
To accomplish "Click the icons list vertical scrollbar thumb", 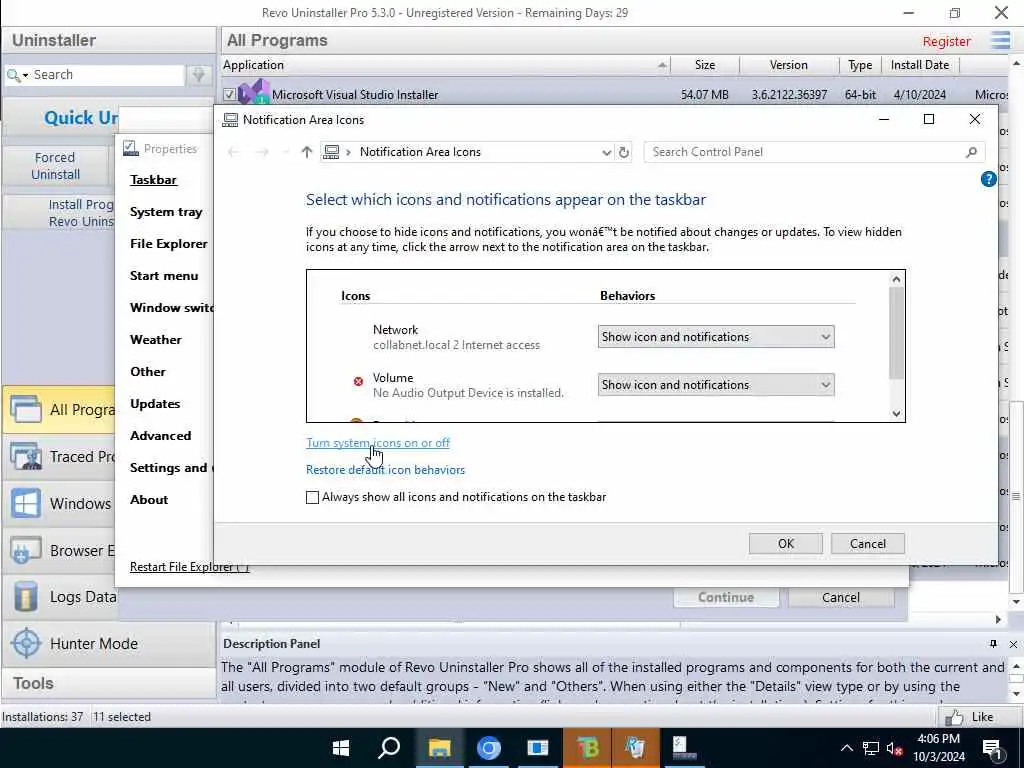I will click(x=896, y=333).
